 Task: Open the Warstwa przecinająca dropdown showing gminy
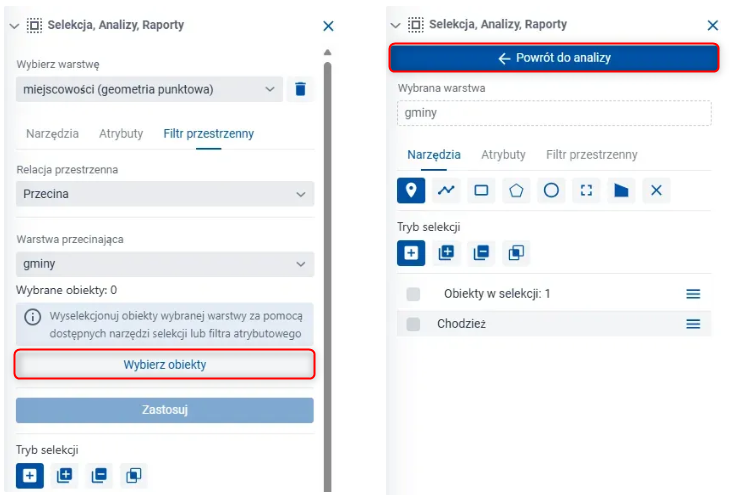165,264
